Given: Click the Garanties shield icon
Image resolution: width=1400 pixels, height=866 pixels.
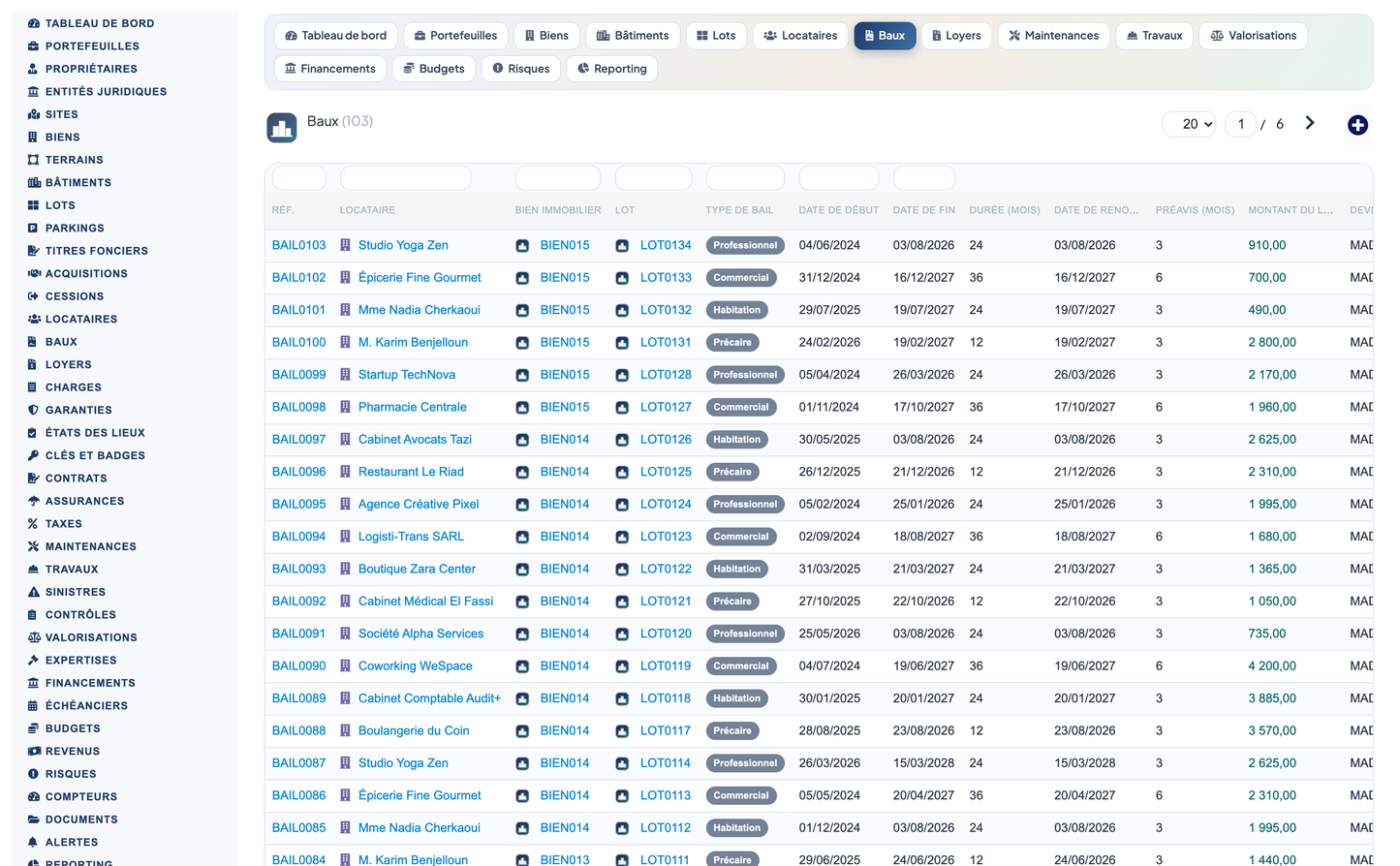Looking at the screenshot, I should (34, 410).
